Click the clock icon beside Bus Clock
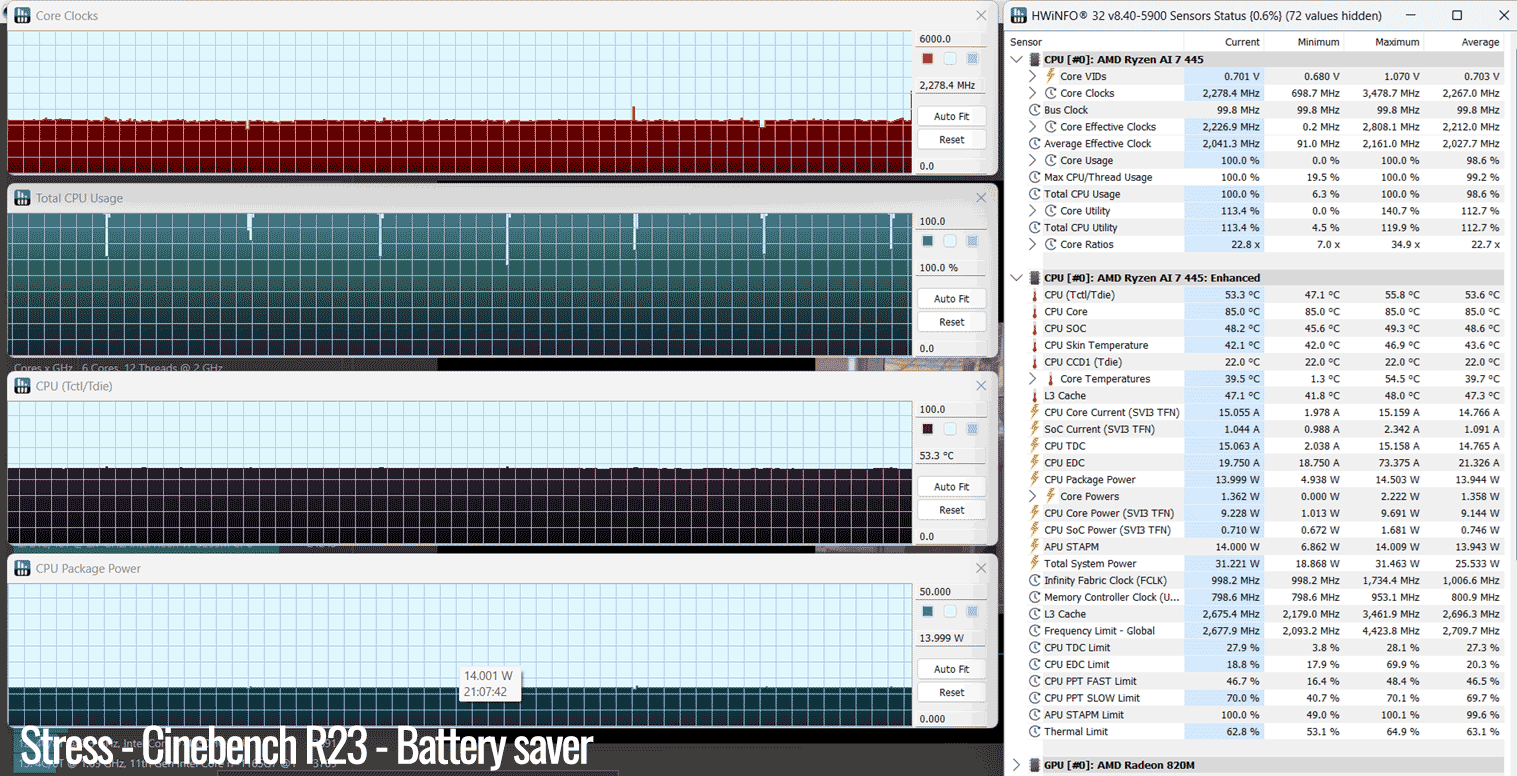The height and width of the screenshot is (776, 1517). coord(1034,110)
